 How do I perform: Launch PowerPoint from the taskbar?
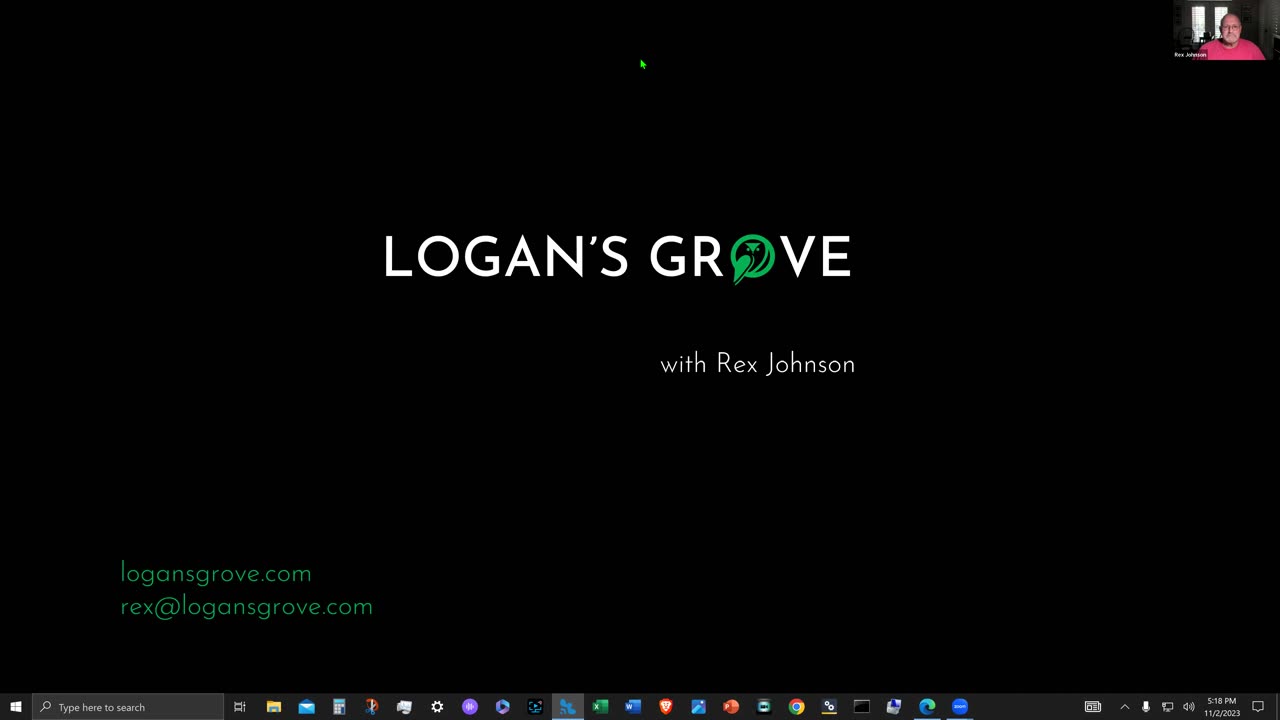pos(731,707)
